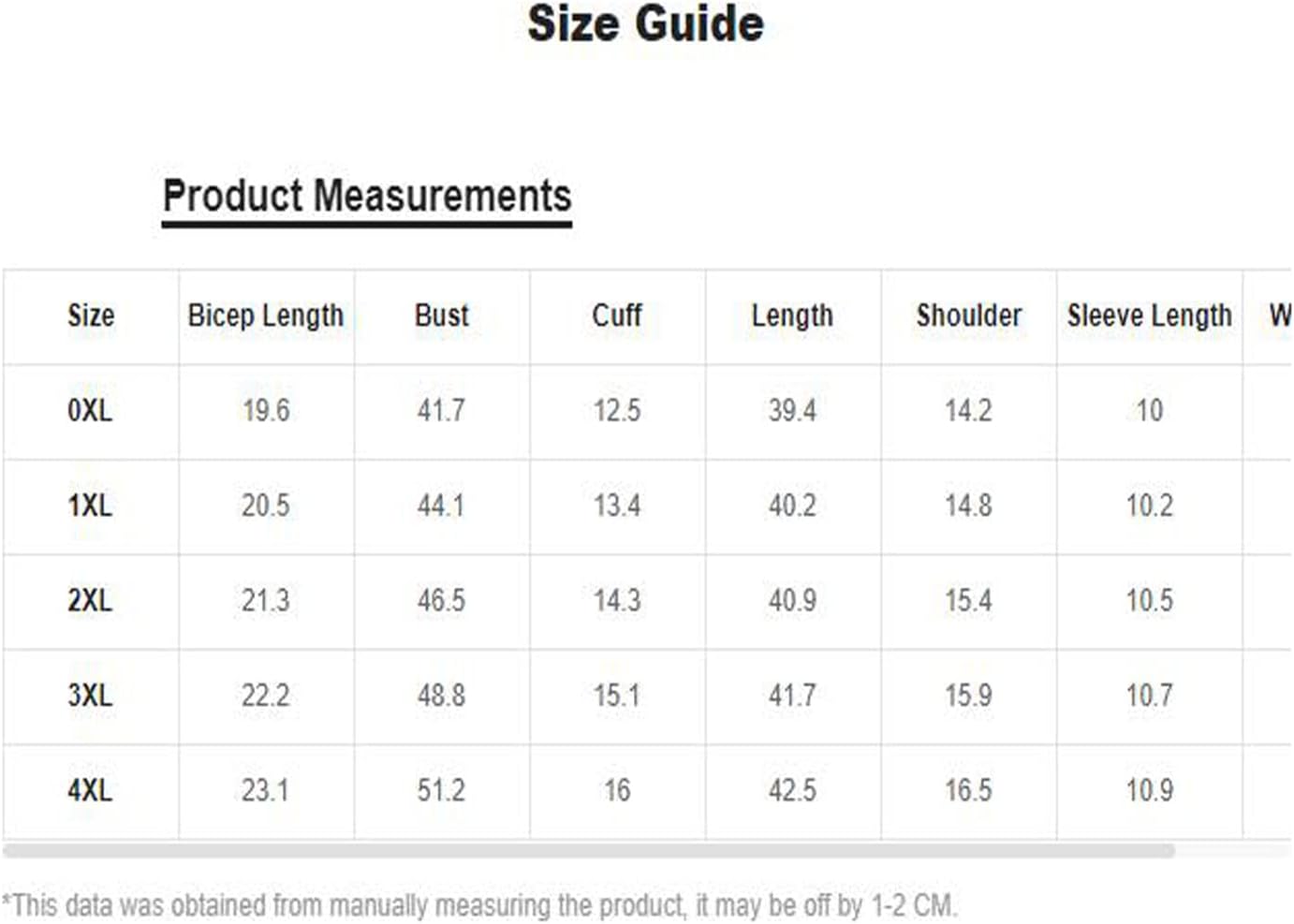Click the manual measurement disclaimer note
The height and width of the screenshot is (924, 1294).
point(478,906)
